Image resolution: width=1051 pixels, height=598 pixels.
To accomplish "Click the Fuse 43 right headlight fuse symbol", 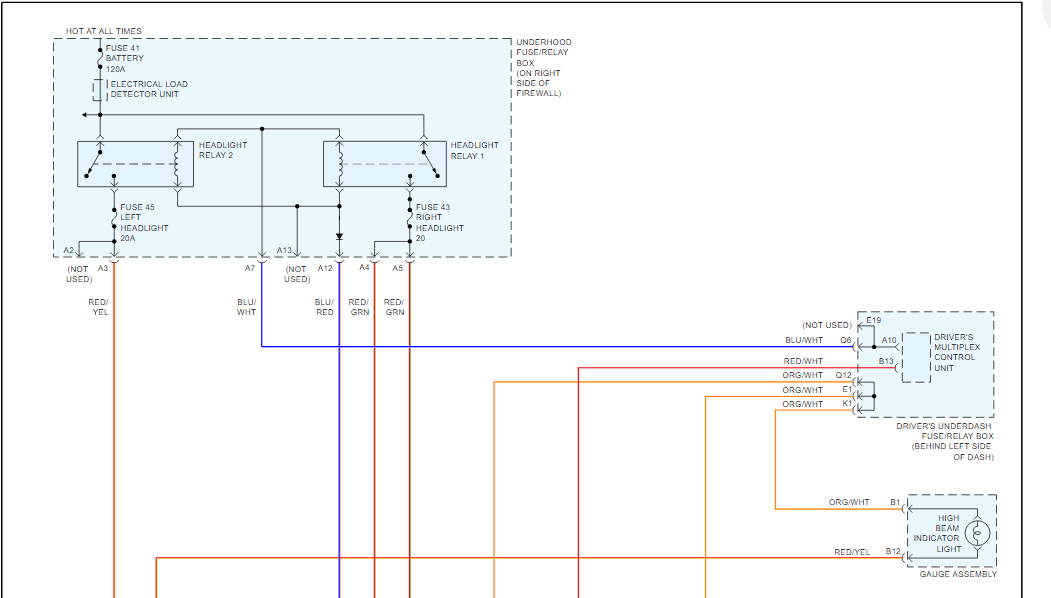I will point(409,218).
